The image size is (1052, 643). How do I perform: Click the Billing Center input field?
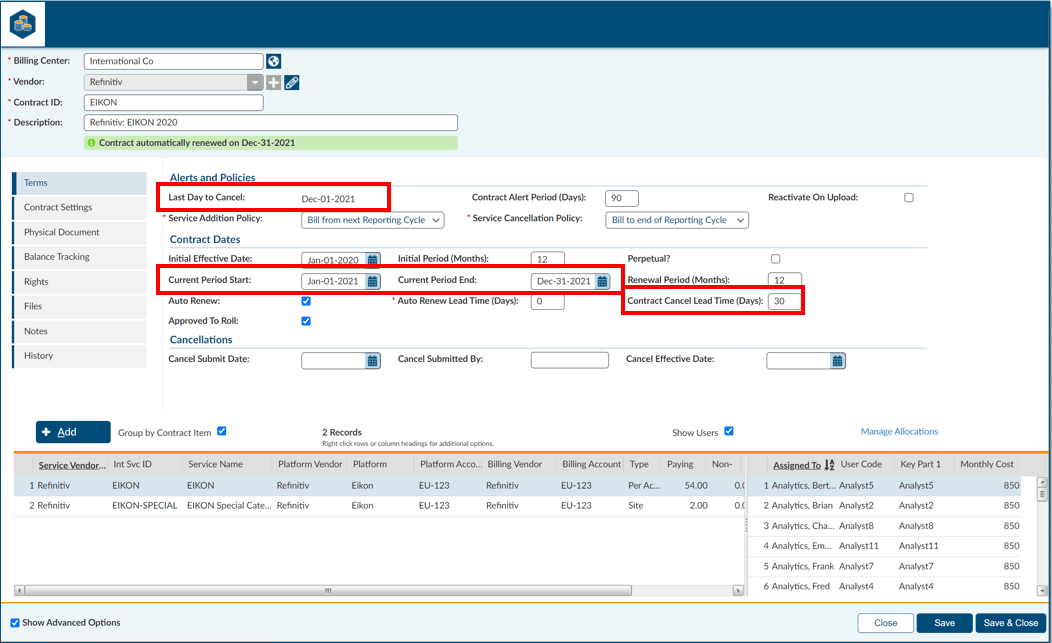tap(173, 61)
